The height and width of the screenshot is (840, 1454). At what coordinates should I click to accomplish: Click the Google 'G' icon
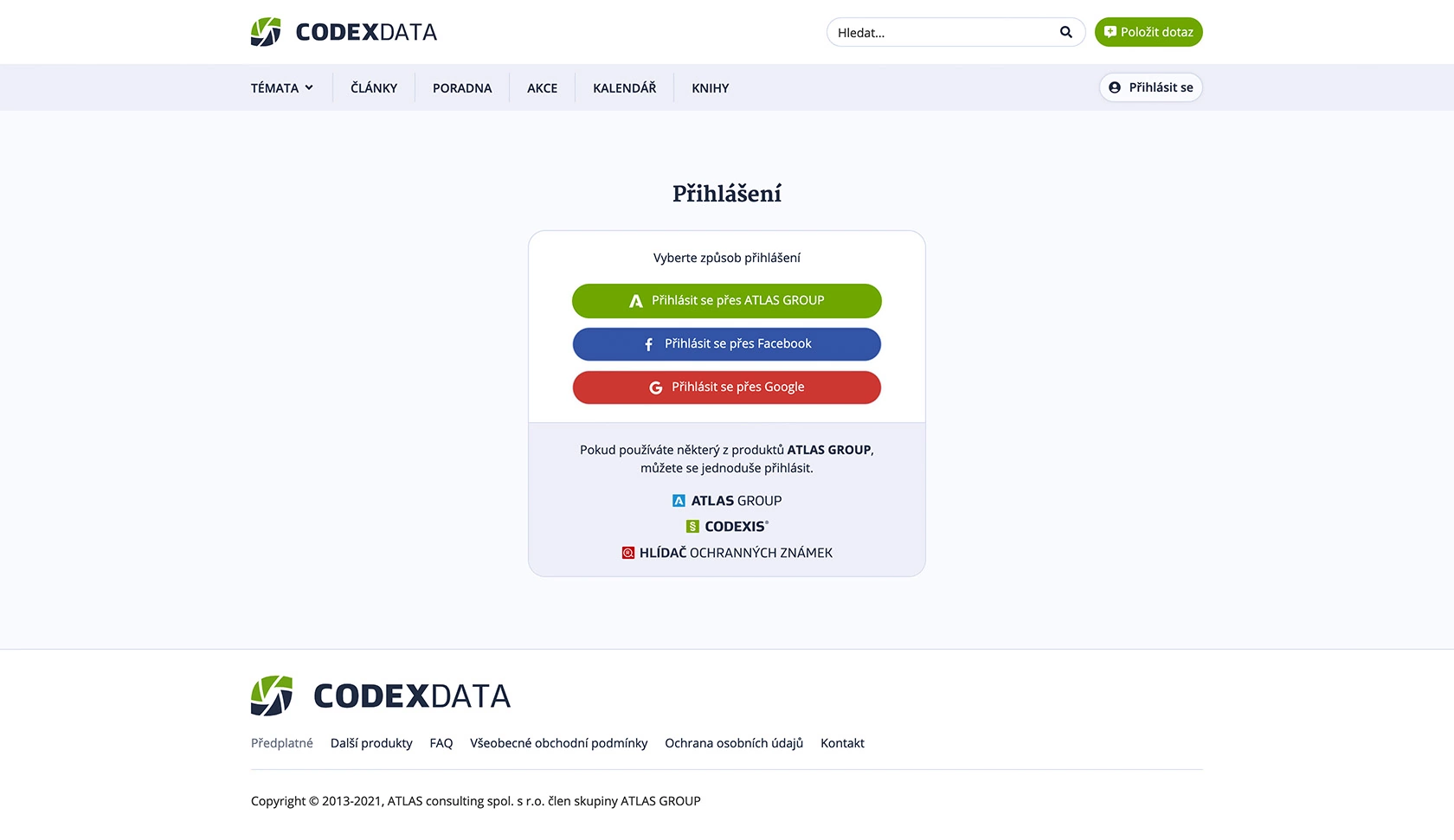[x=656, y=388]
